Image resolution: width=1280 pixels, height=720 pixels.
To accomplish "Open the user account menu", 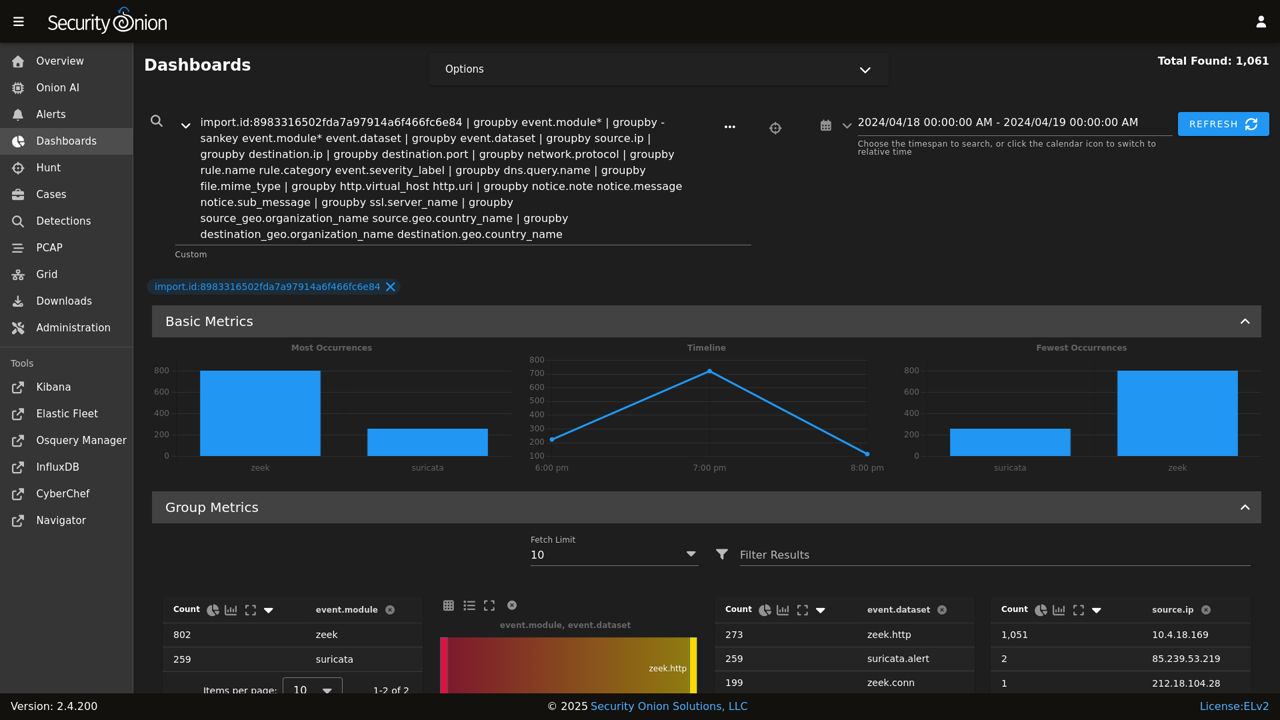I will pos(1260,21).
